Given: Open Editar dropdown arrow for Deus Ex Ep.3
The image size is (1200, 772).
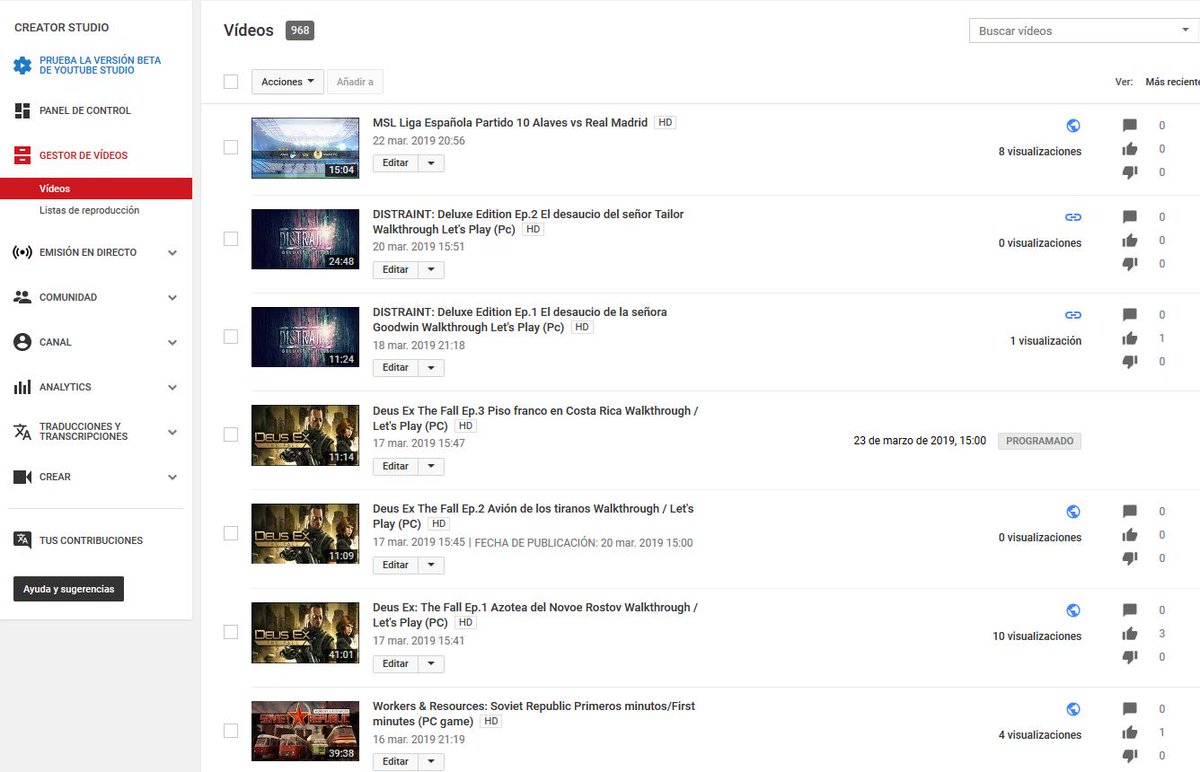Looking at the screenshot, I should click(x=431, y=466).
